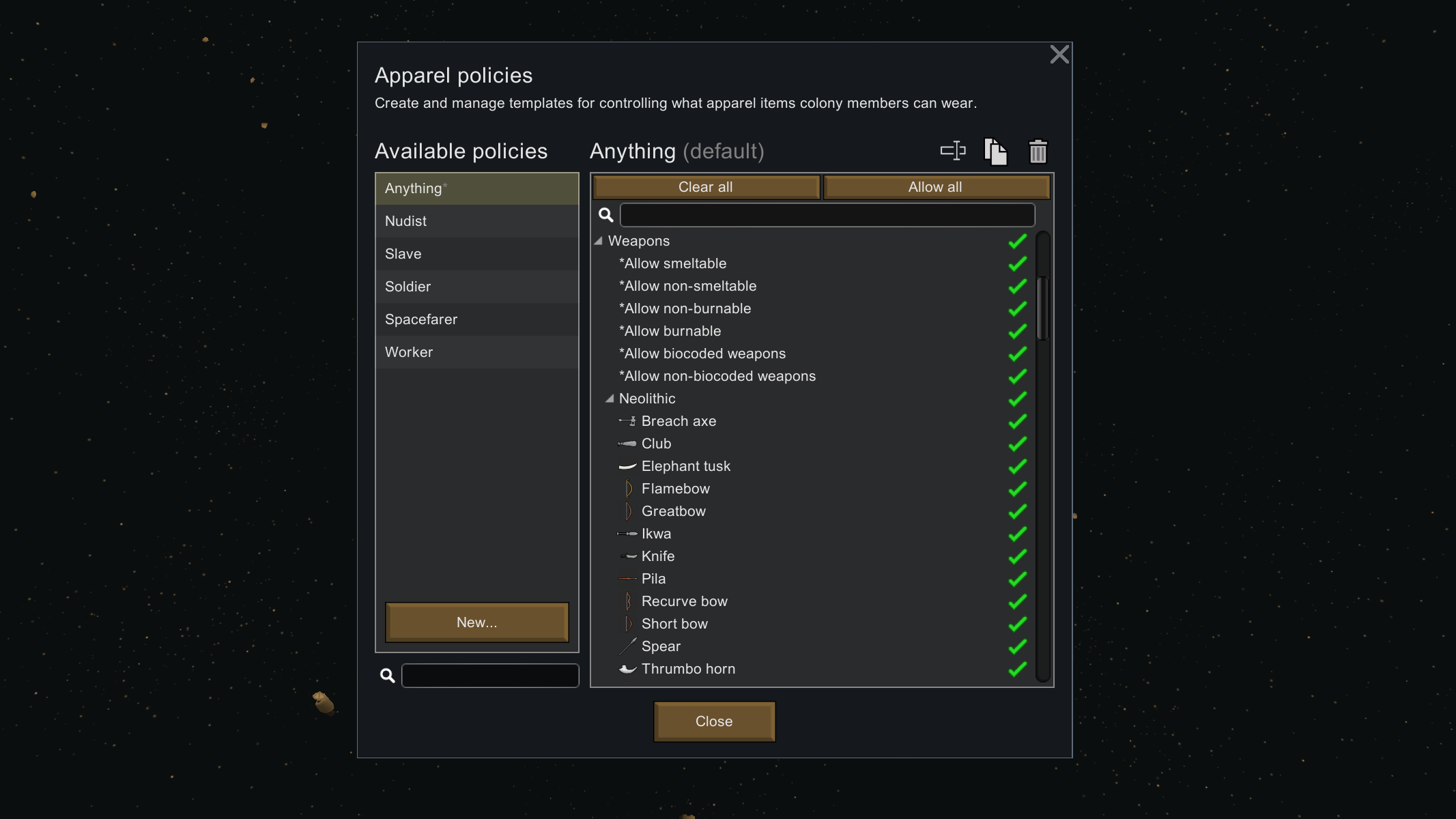This screenshot has width=1456, height=819.
Task: Uncheck Allow smeltable
Action: coord(1017,263)
